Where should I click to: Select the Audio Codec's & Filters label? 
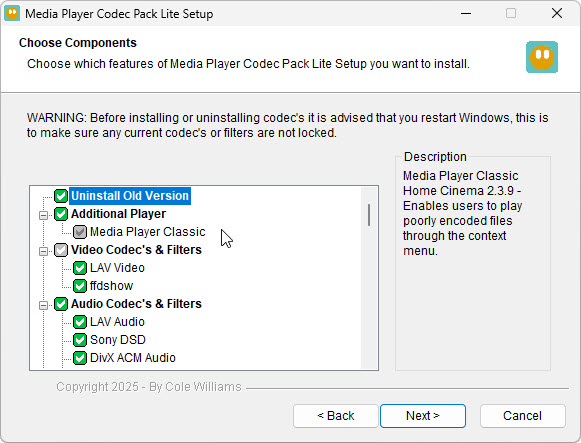136,304
